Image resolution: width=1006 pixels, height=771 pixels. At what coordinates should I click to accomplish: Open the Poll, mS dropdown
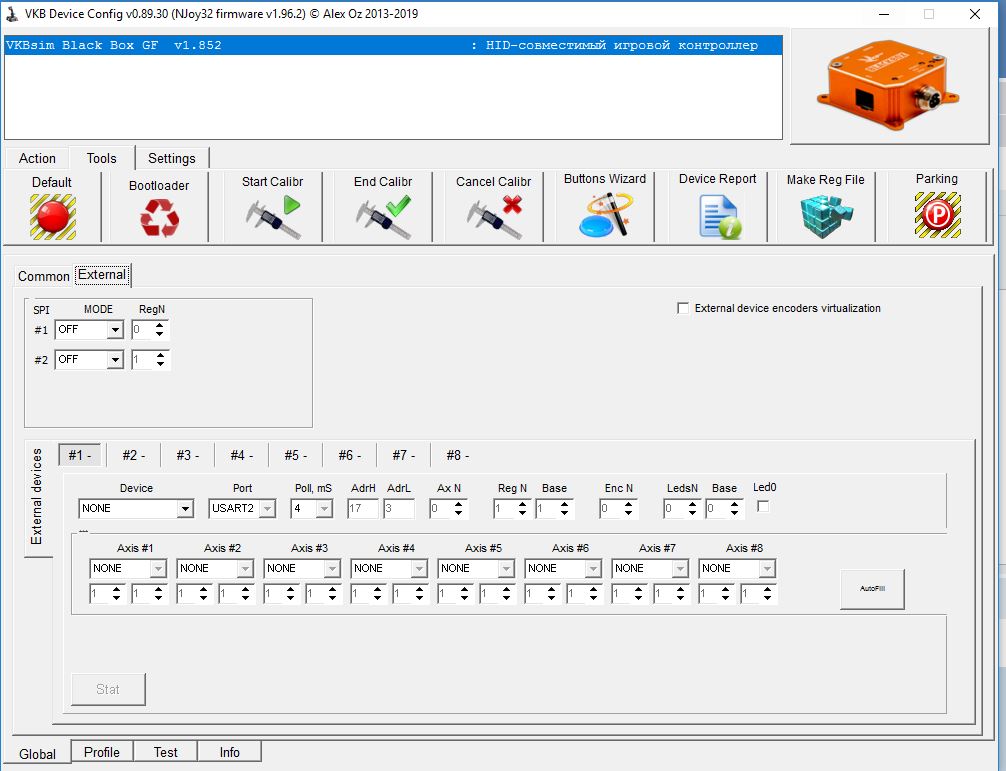tap(311, 509)
